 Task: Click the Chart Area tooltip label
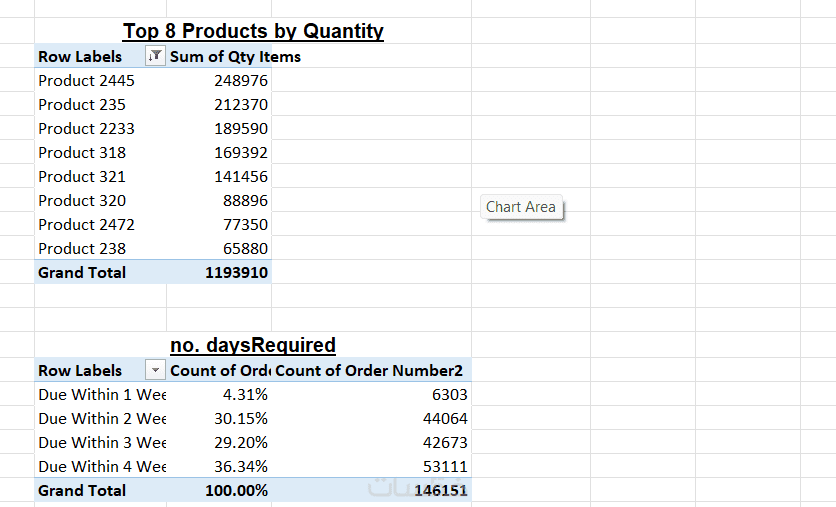[x=520, y=207]
